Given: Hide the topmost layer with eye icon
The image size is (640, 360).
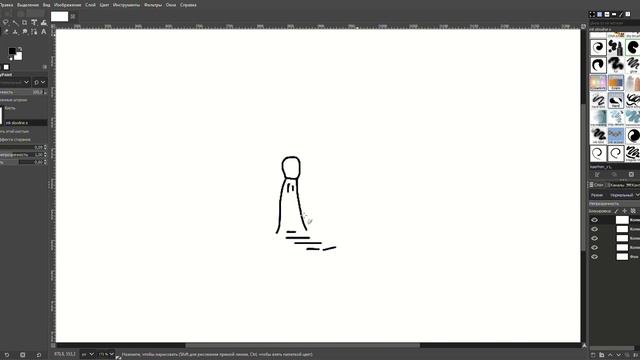Looking at the screenshot, I should pos(594,220).
